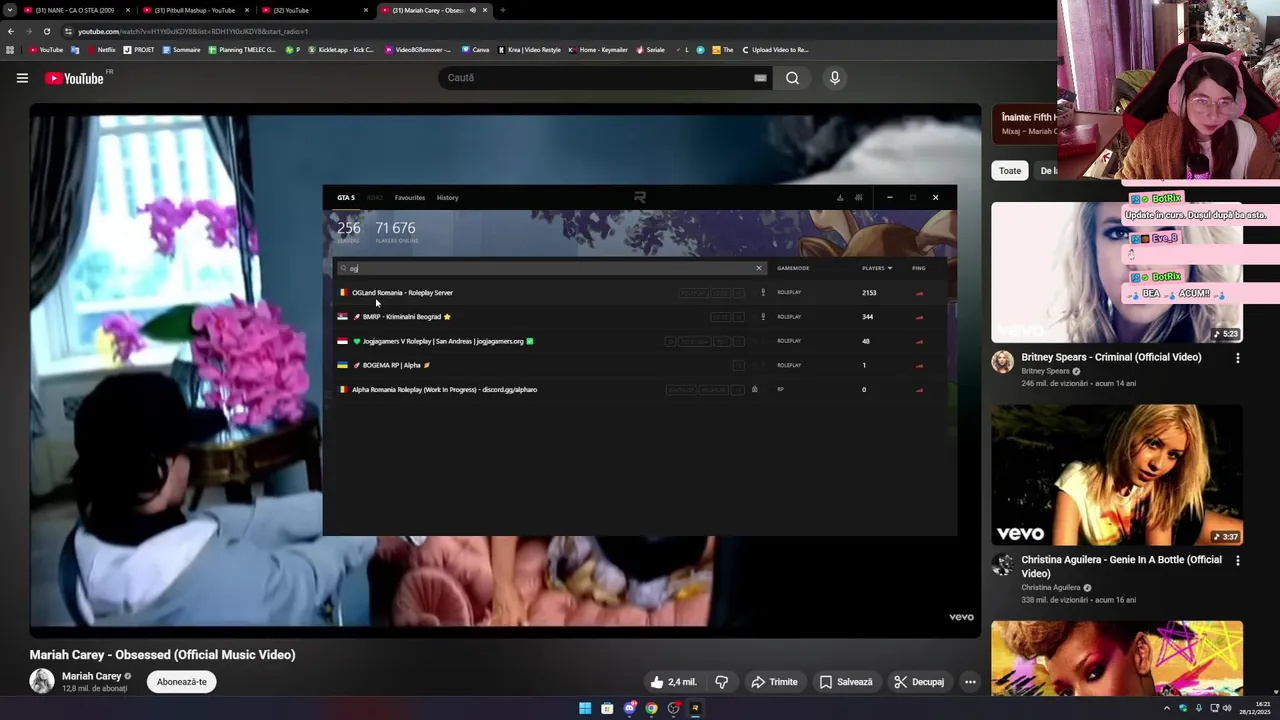
Task: Click the lock icon on Alpha Romania row
Action: [x=755, y=390]
